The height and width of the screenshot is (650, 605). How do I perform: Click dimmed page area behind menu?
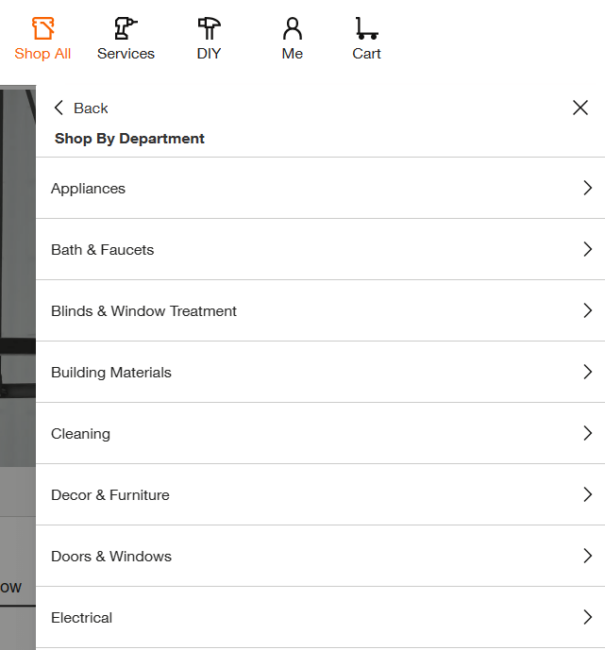17,300
